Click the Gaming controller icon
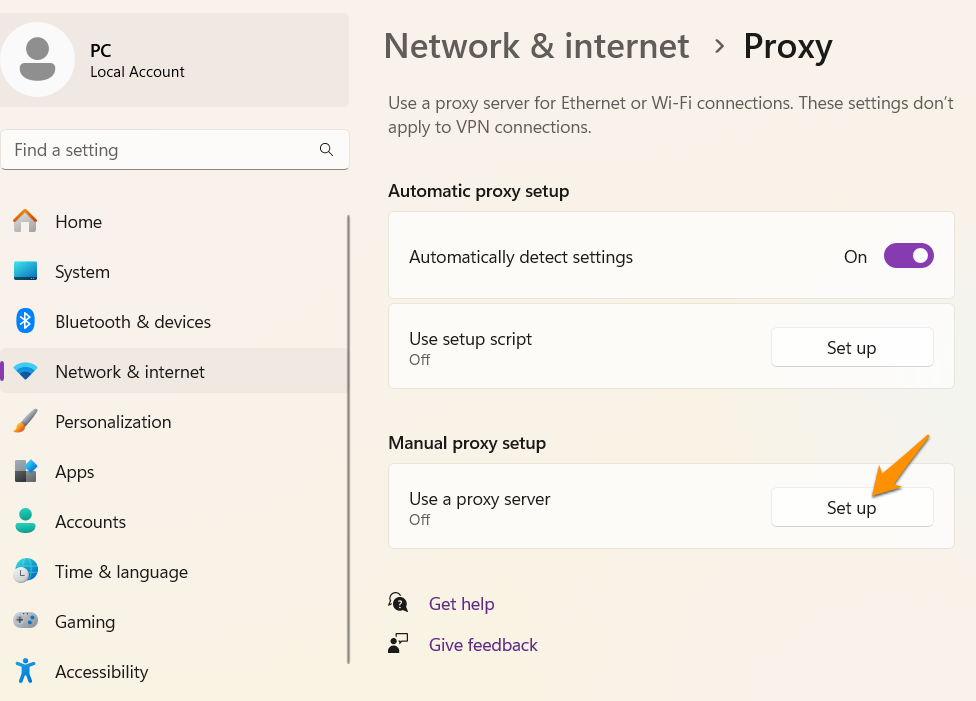This screenshot has height=701, width=976. (25, 621)
